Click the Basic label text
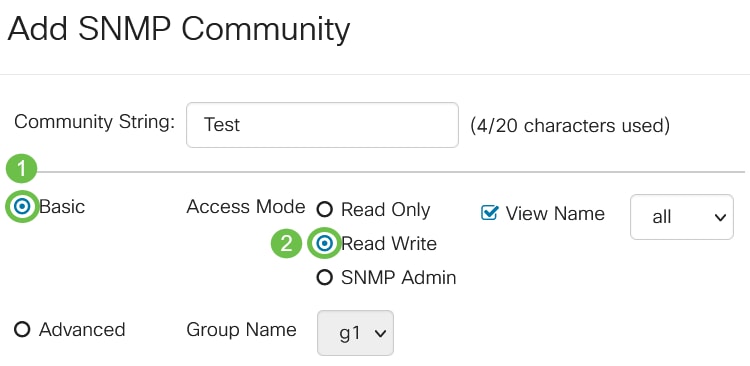Image resolution: width=750 pixels, height=366 pixels. (62, 207)
